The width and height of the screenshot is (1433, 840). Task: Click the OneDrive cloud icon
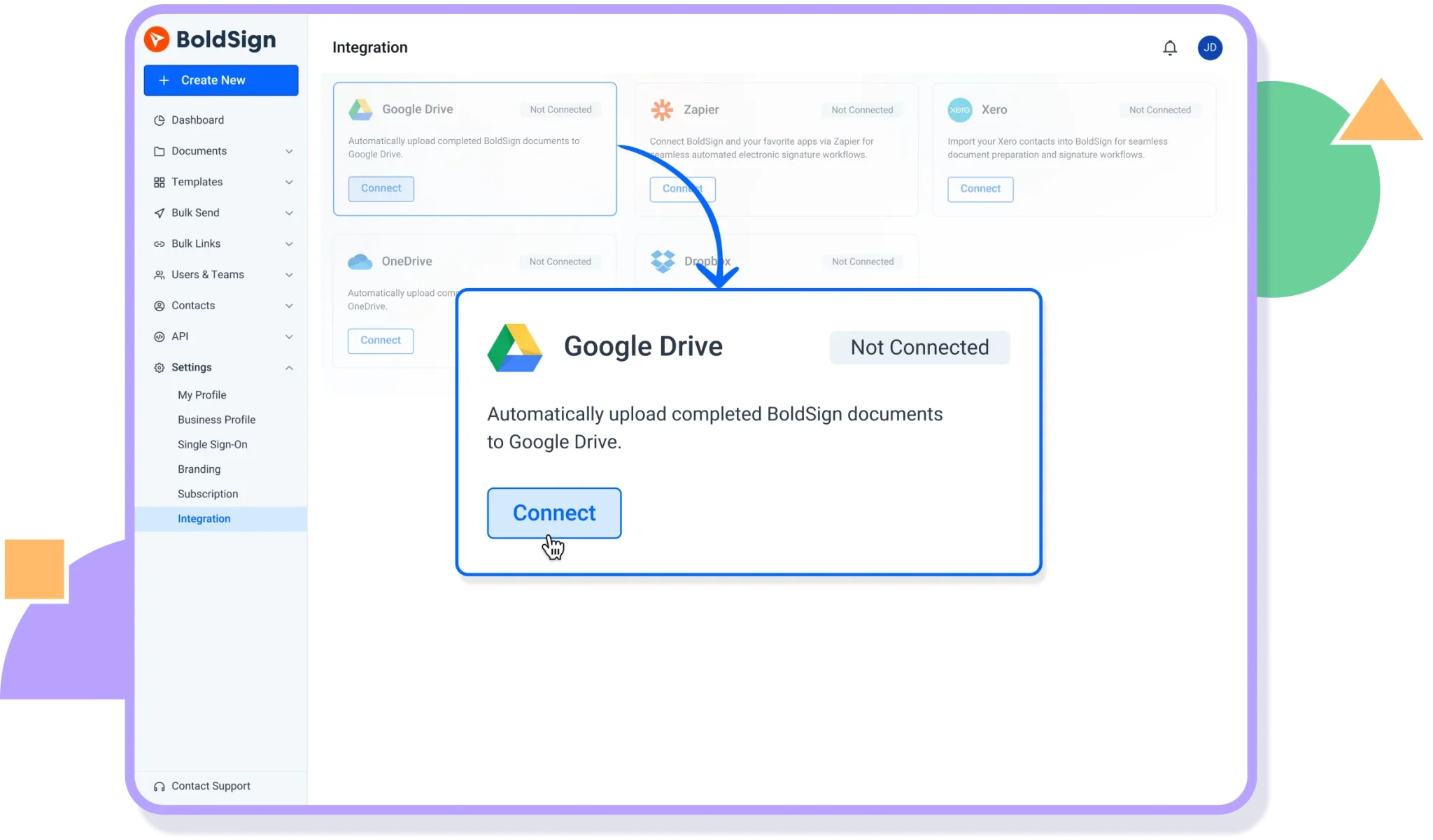360,261
